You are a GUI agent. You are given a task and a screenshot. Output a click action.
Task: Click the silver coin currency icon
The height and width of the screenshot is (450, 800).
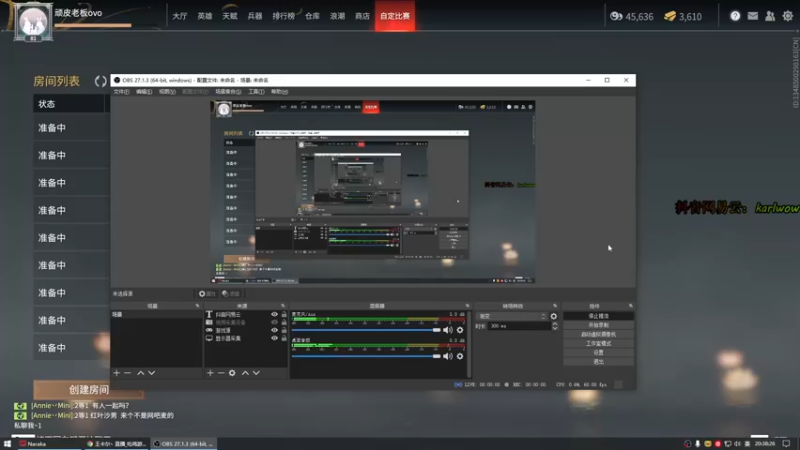click(616, 16)
